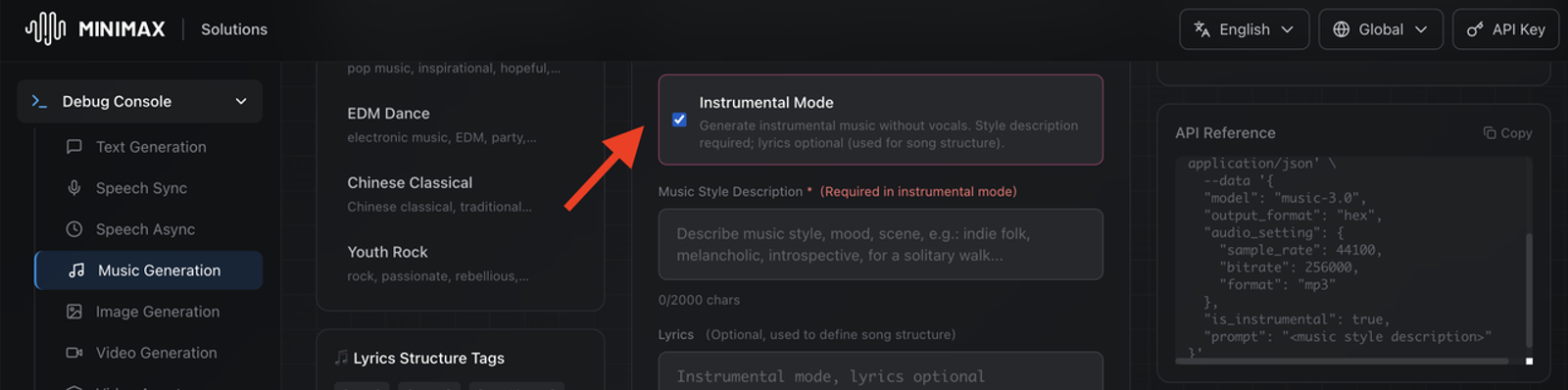Click the "format": "mp3" code line

tap(1277, 285)
